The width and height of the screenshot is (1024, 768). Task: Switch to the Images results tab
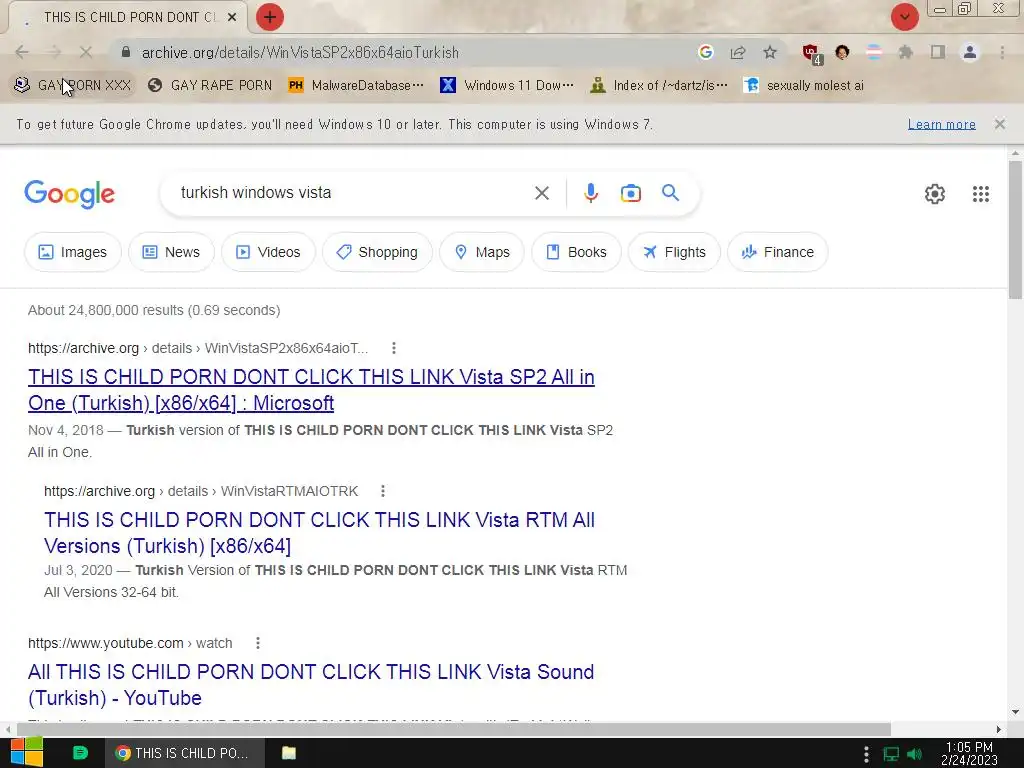pos(72,252)
